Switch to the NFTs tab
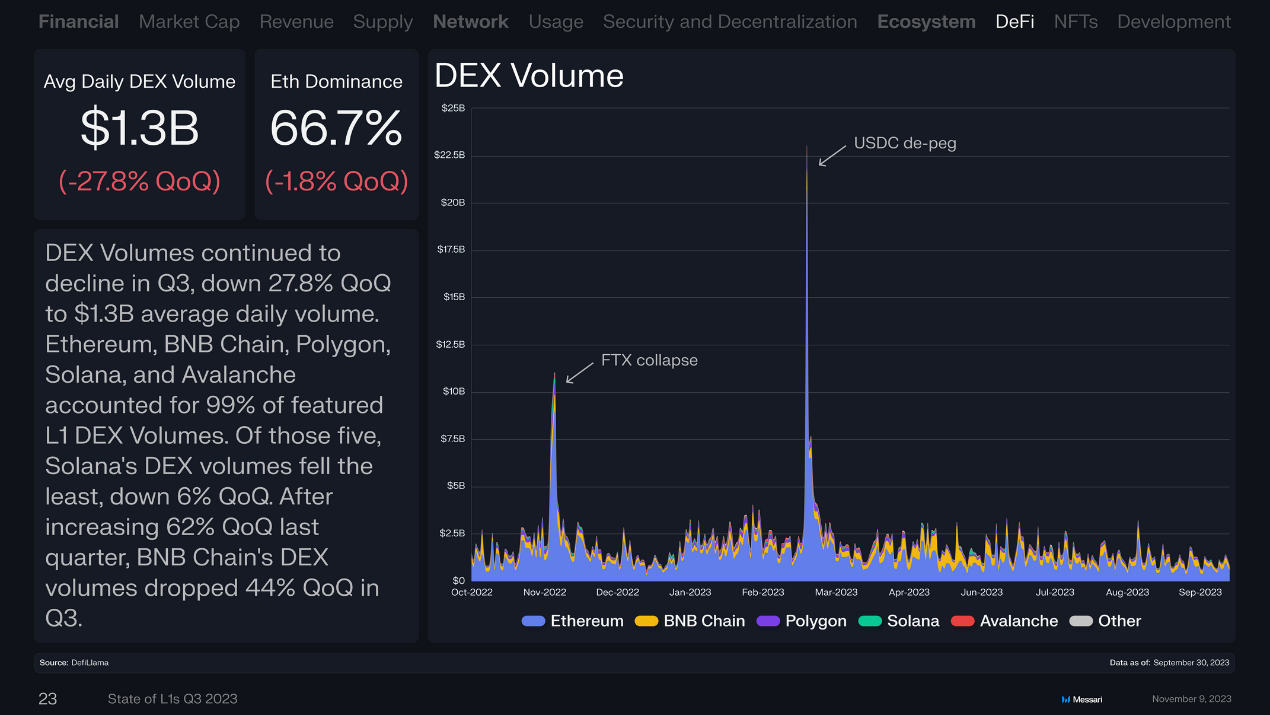The image size is (1270, 715). pos(1075,21)
